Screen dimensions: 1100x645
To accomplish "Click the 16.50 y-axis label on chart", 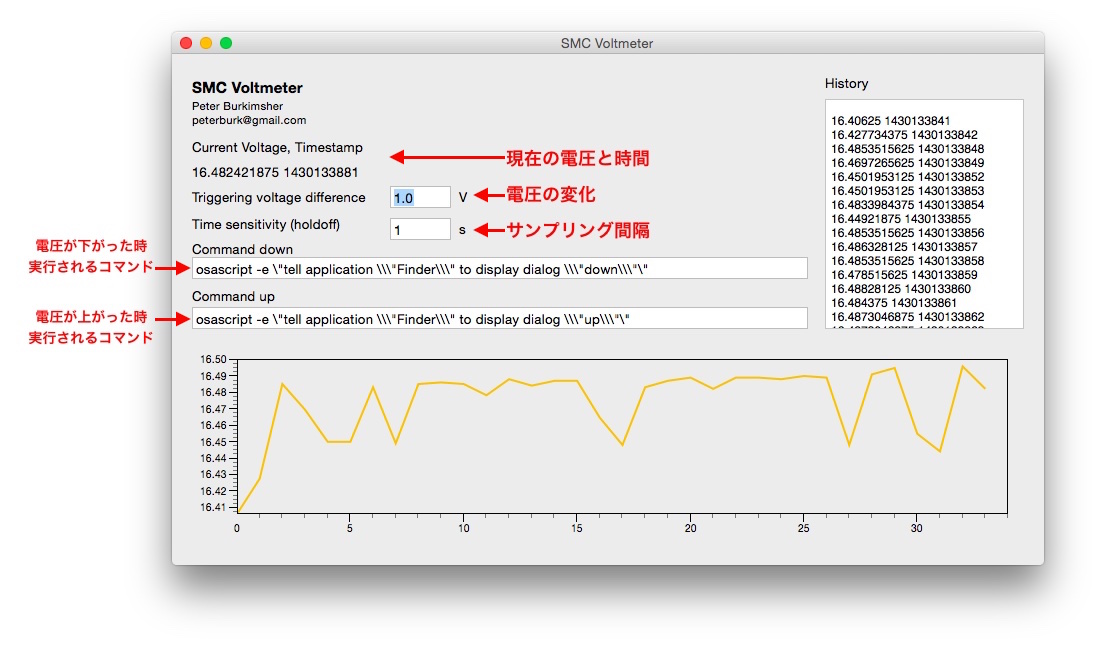I will 213,359.
